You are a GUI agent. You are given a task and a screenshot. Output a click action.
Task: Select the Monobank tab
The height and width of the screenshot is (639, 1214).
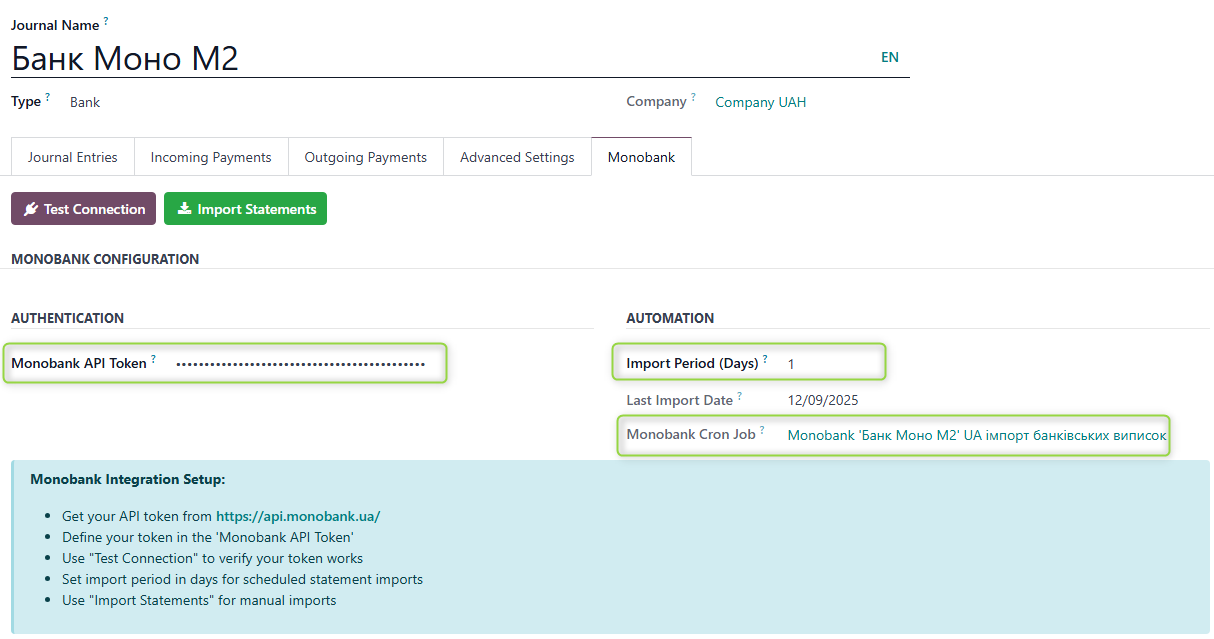[x=641, y=157]
